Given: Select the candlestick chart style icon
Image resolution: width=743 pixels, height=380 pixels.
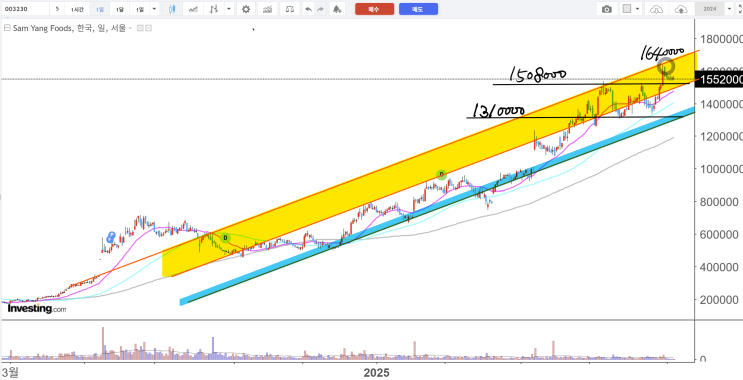Looking at the screenshot, I should point(173,9).
